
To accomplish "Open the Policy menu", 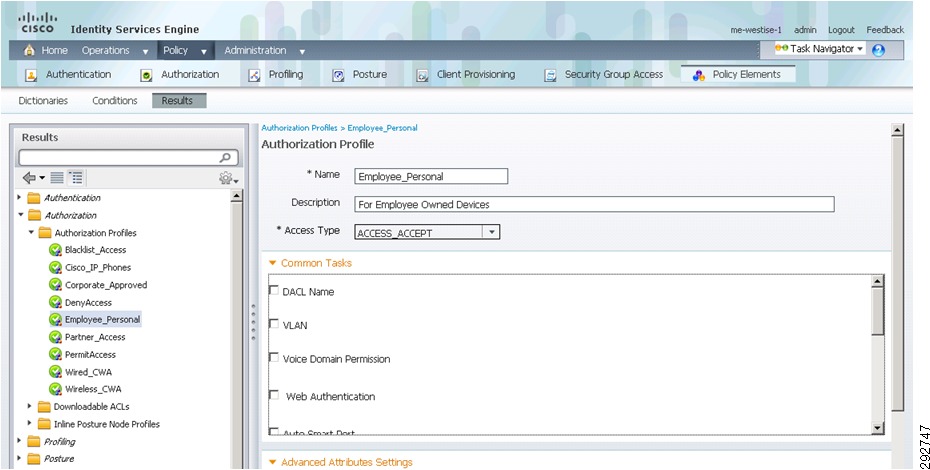I will click(185, 51).
